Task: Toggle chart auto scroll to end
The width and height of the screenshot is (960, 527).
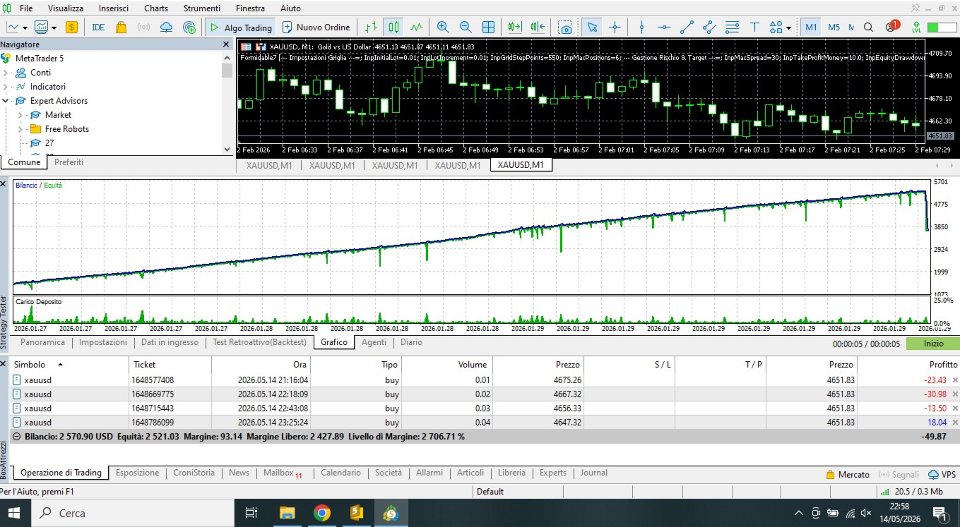Action: click(515, 27)
